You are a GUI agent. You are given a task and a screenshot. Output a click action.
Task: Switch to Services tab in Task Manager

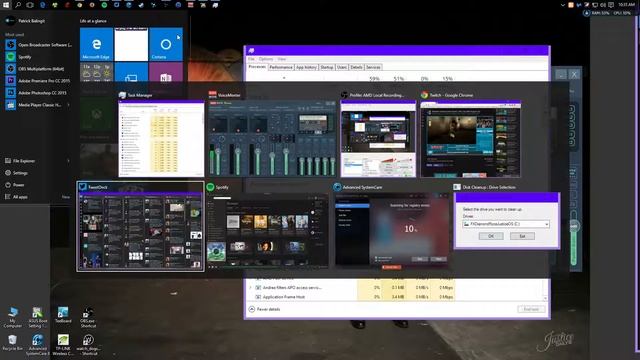pos(373,67)
